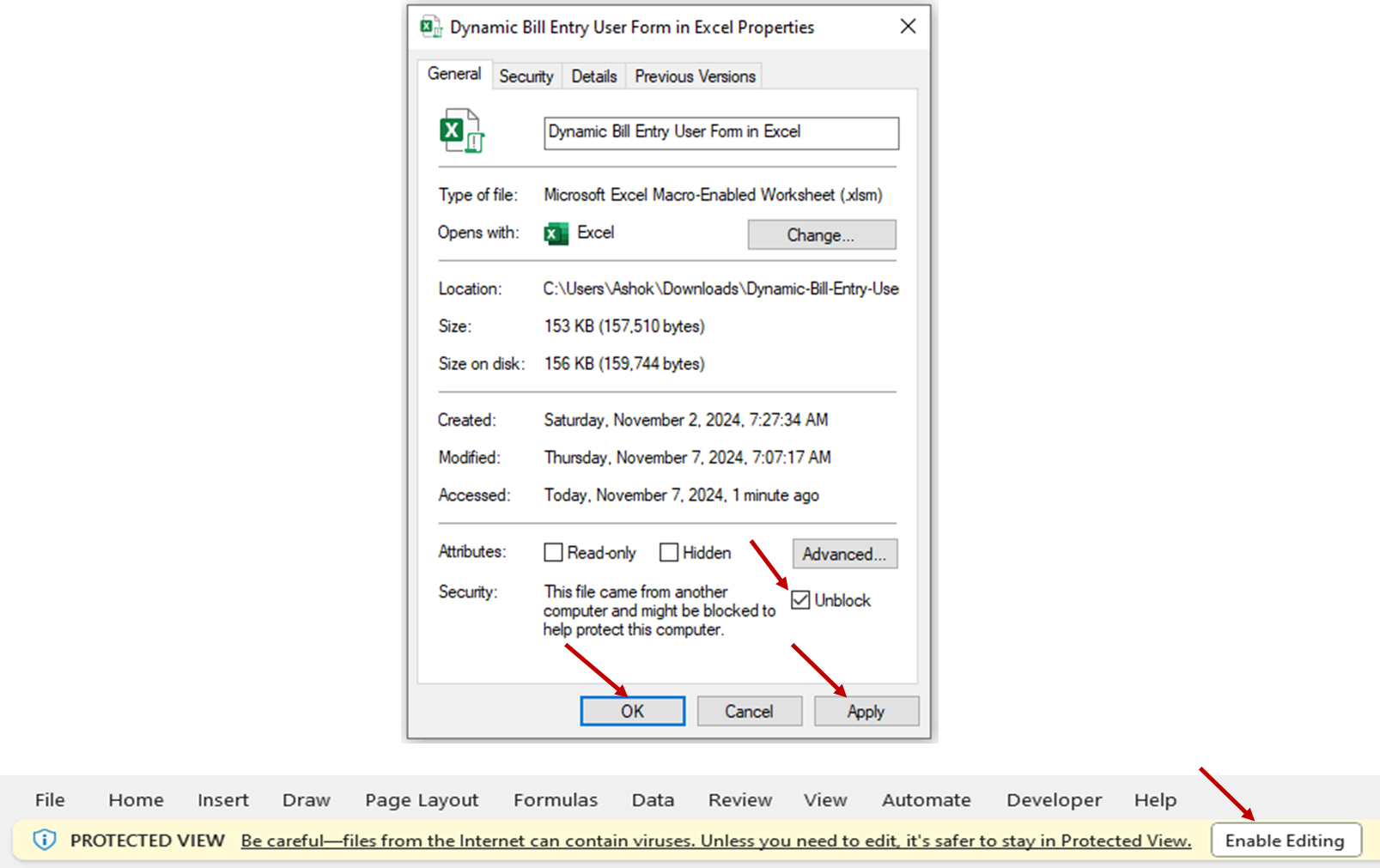Open the Formulas ribbon tab

click(x=556, y=799)
